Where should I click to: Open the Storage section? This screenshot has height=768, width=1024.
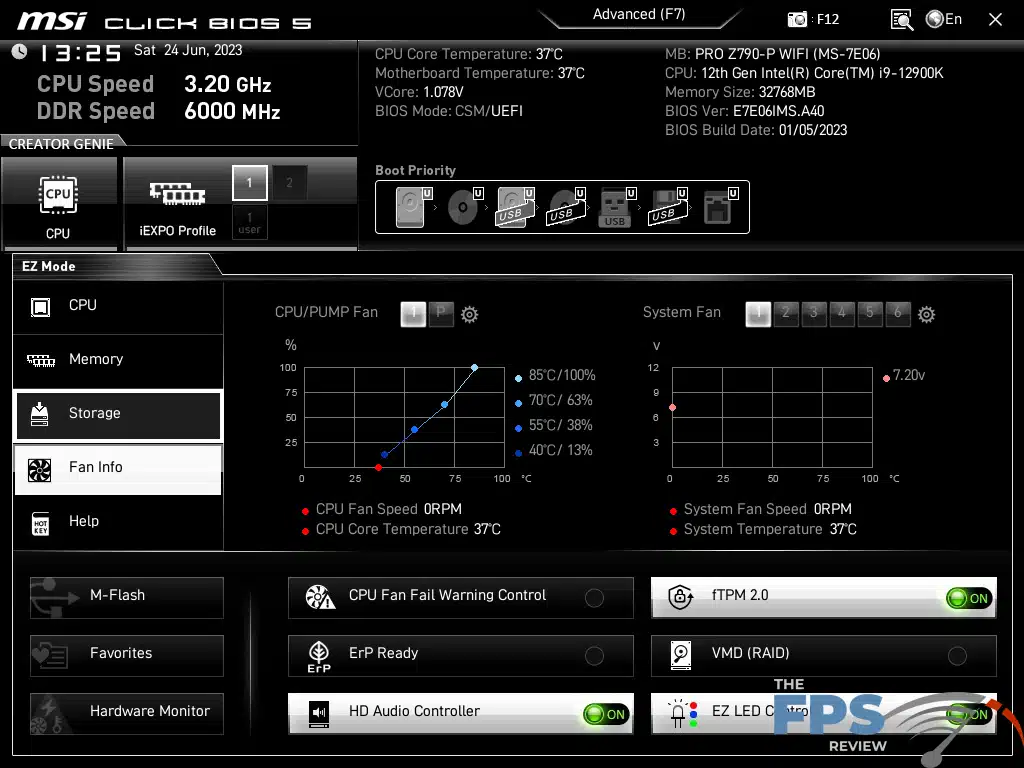click(x=118, y=414)
